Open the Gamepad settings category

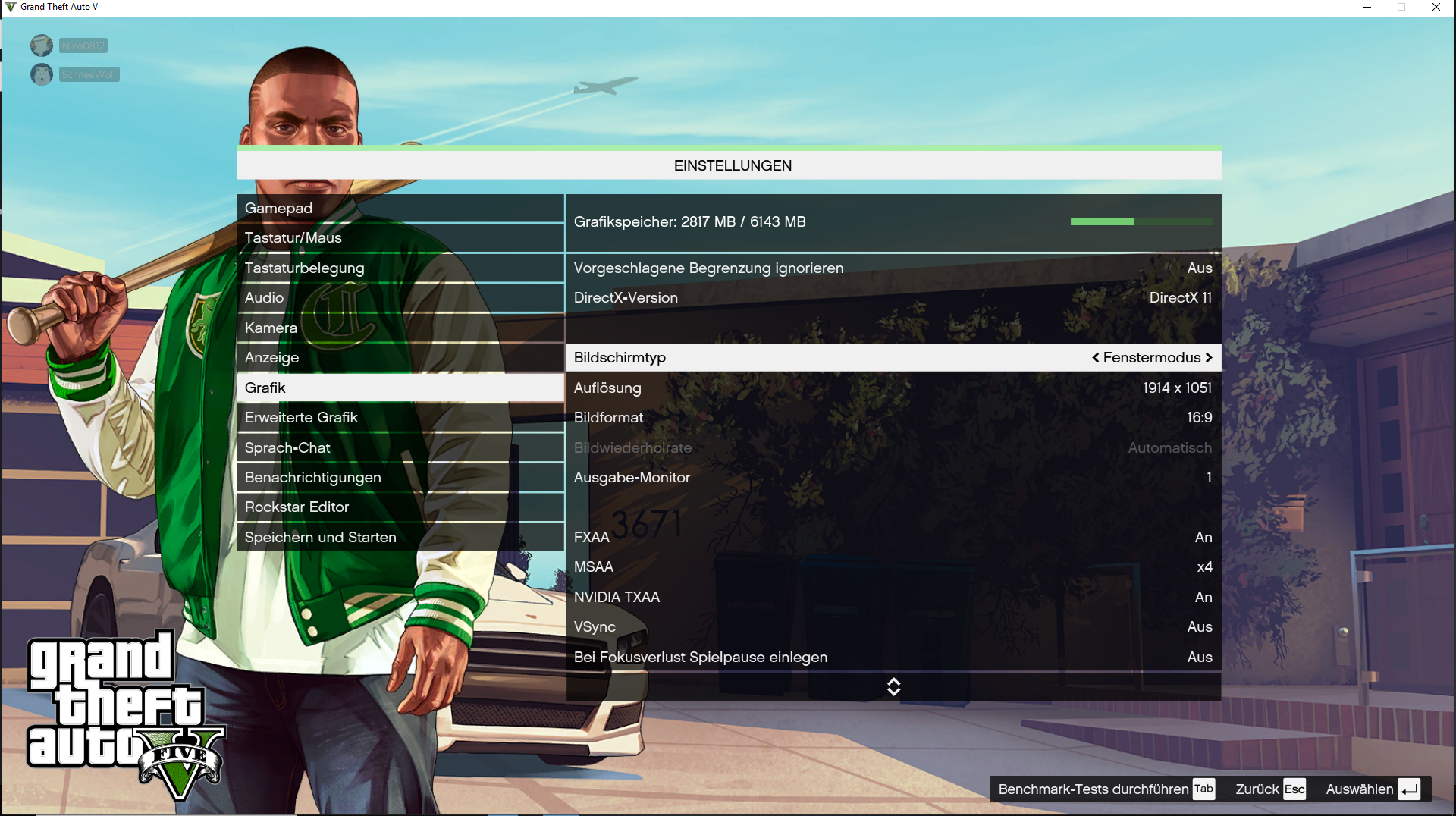click(x=400, y=208)
